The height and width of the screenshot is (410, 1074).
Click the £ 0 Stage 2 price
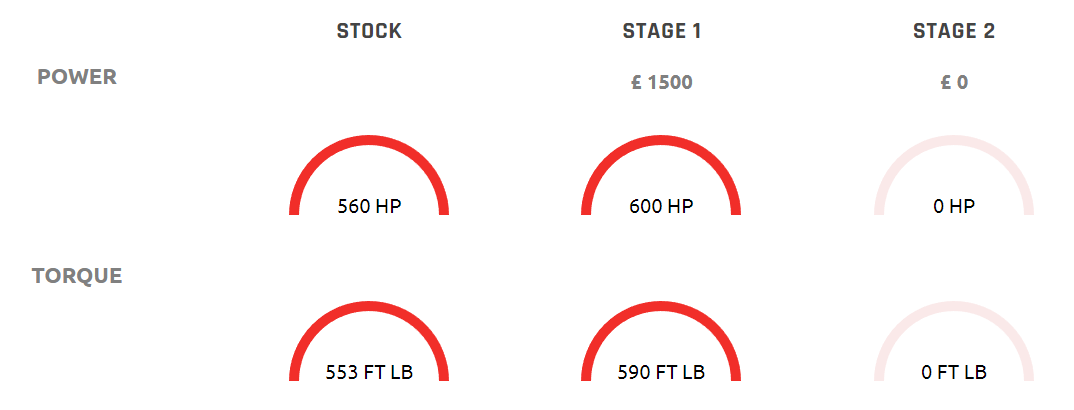[x=954, y=83]
